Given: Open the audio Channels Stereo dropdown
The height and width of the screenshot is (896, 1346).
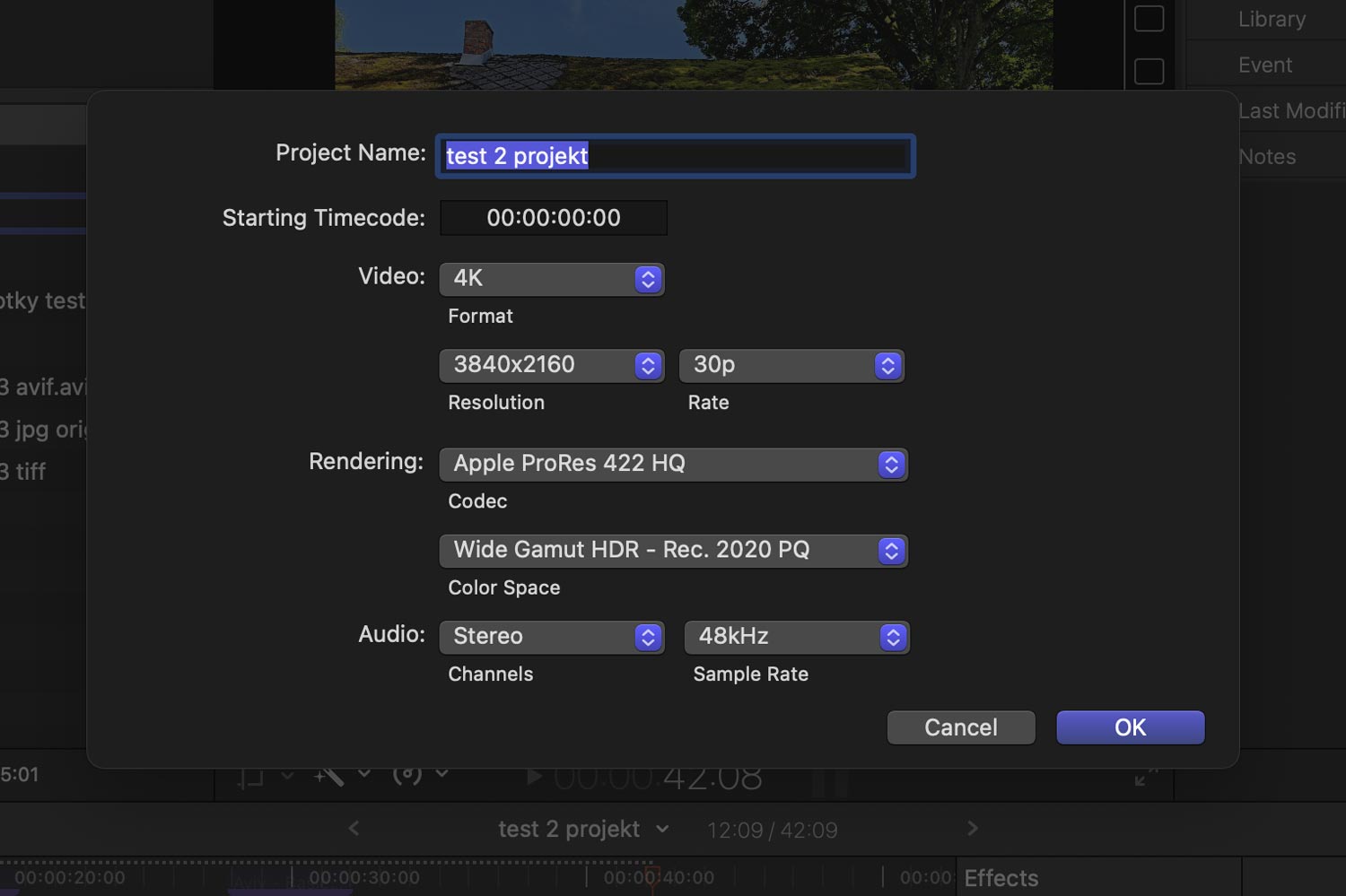Looking at the screenshot, I should [x=551, y=637].
